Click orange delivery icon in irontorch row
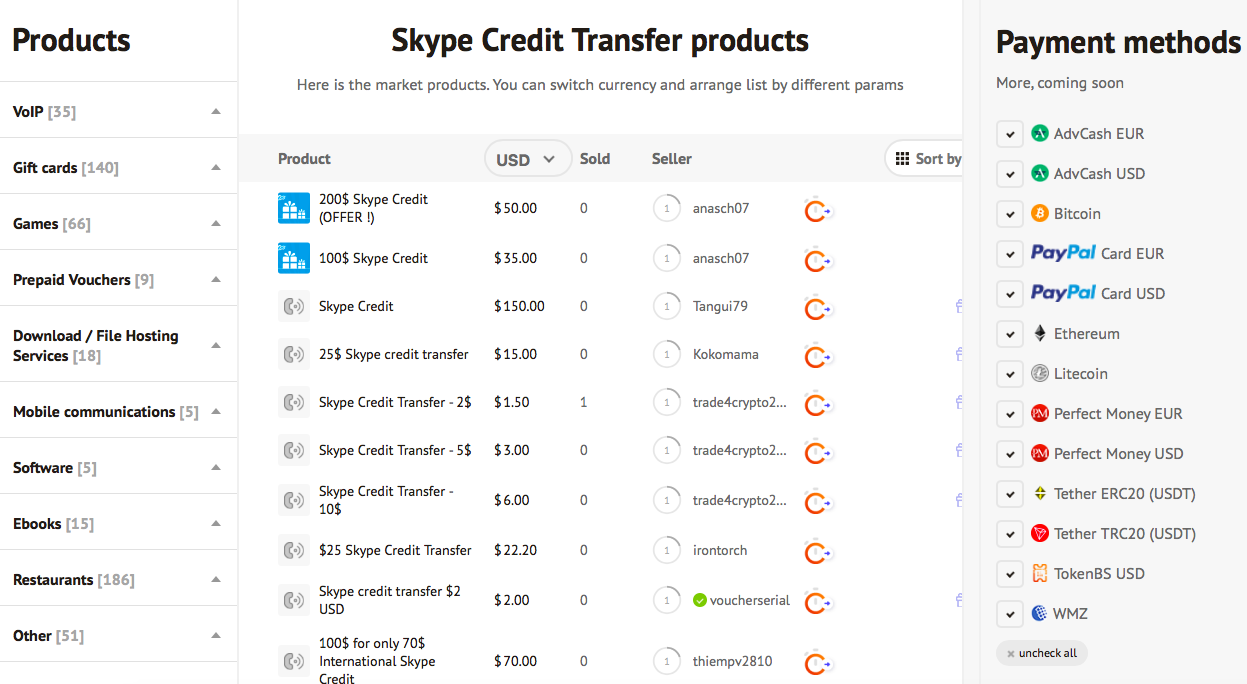This screenshot has height=684, width=1247. pyautogui.click(x=819, y=551)
